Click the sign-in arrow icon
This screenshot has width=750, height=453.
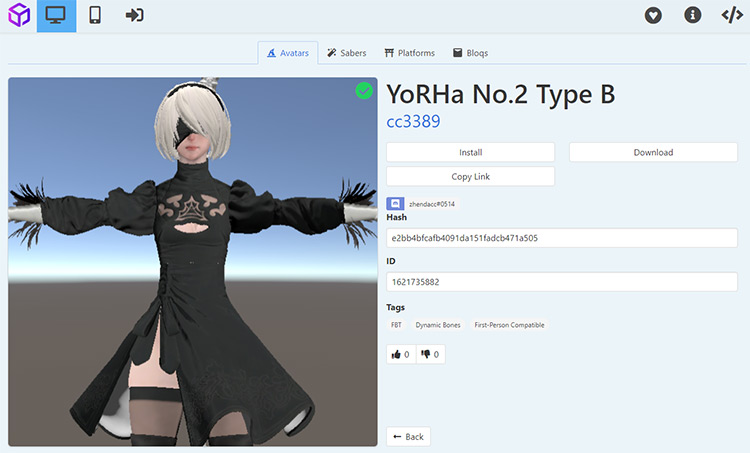134,15
